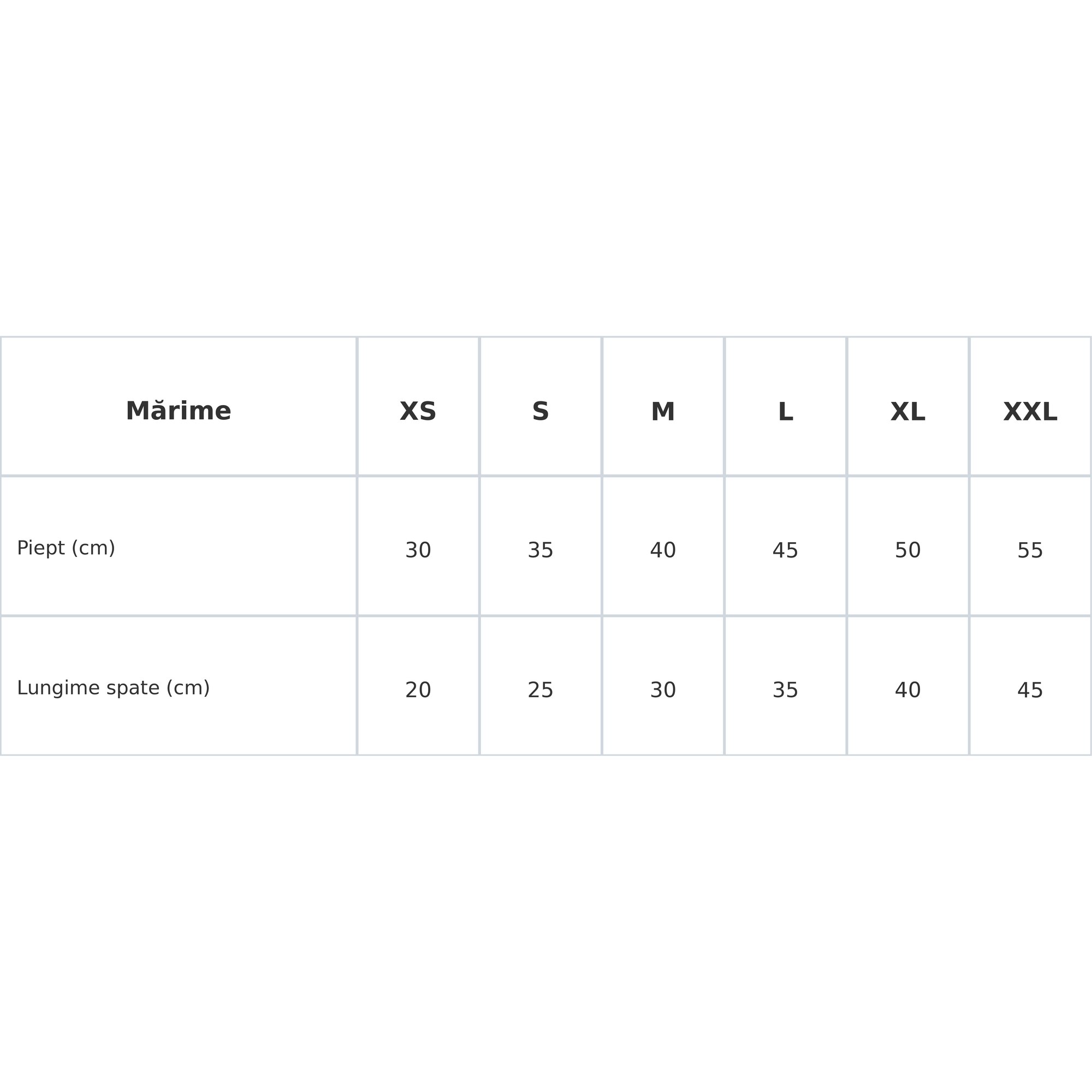Image resolution: width=1092 pixels, height=1092 pixels.
Task: Click Lungime spate value 20 under XS
Action: point(418,690)
